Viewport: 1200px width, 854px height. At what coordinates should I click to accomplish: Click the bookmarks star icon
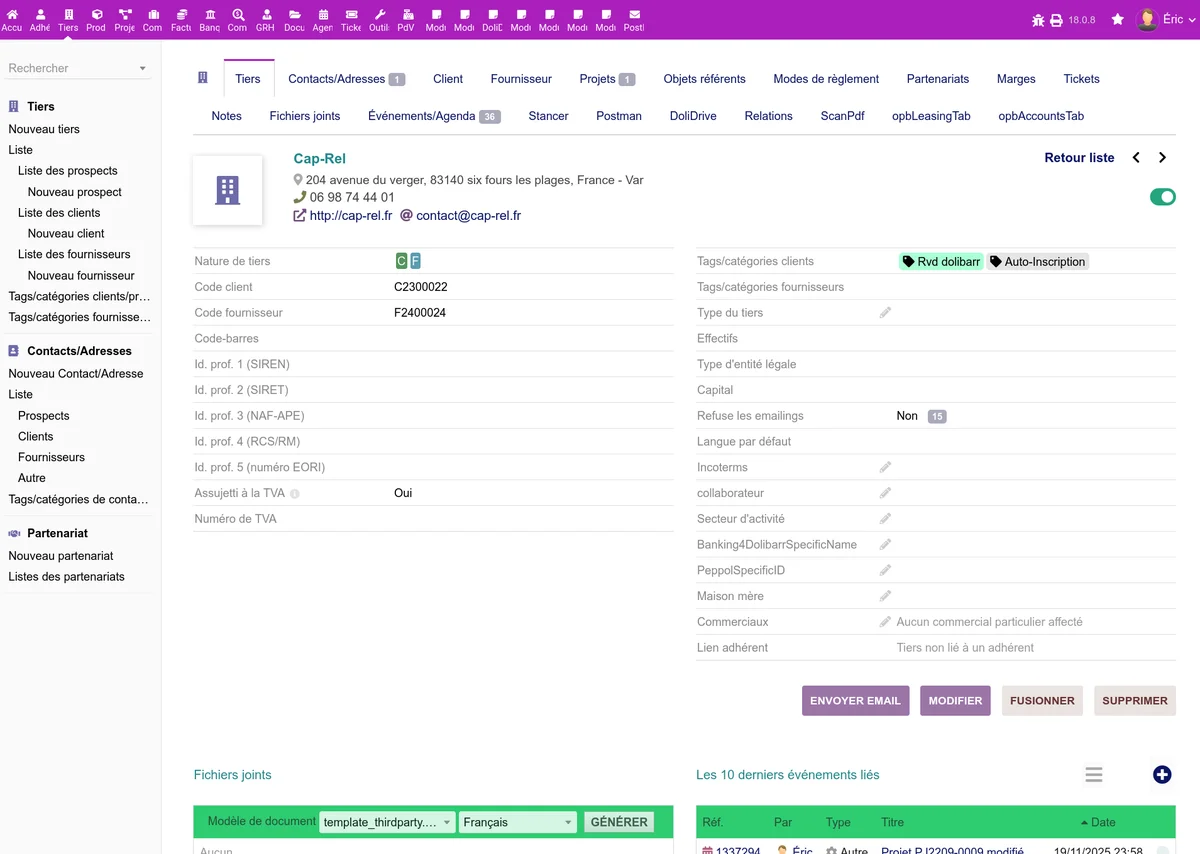click(1117, 20)
